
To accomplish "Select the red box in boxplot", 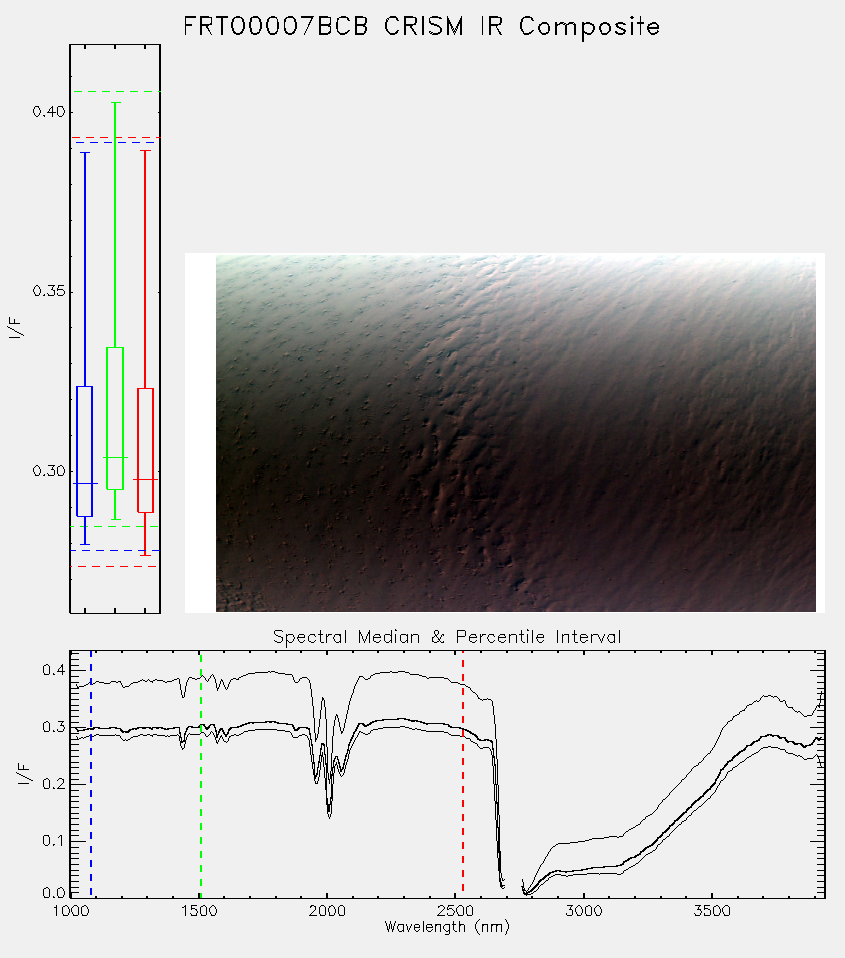I will pos(145,450).
